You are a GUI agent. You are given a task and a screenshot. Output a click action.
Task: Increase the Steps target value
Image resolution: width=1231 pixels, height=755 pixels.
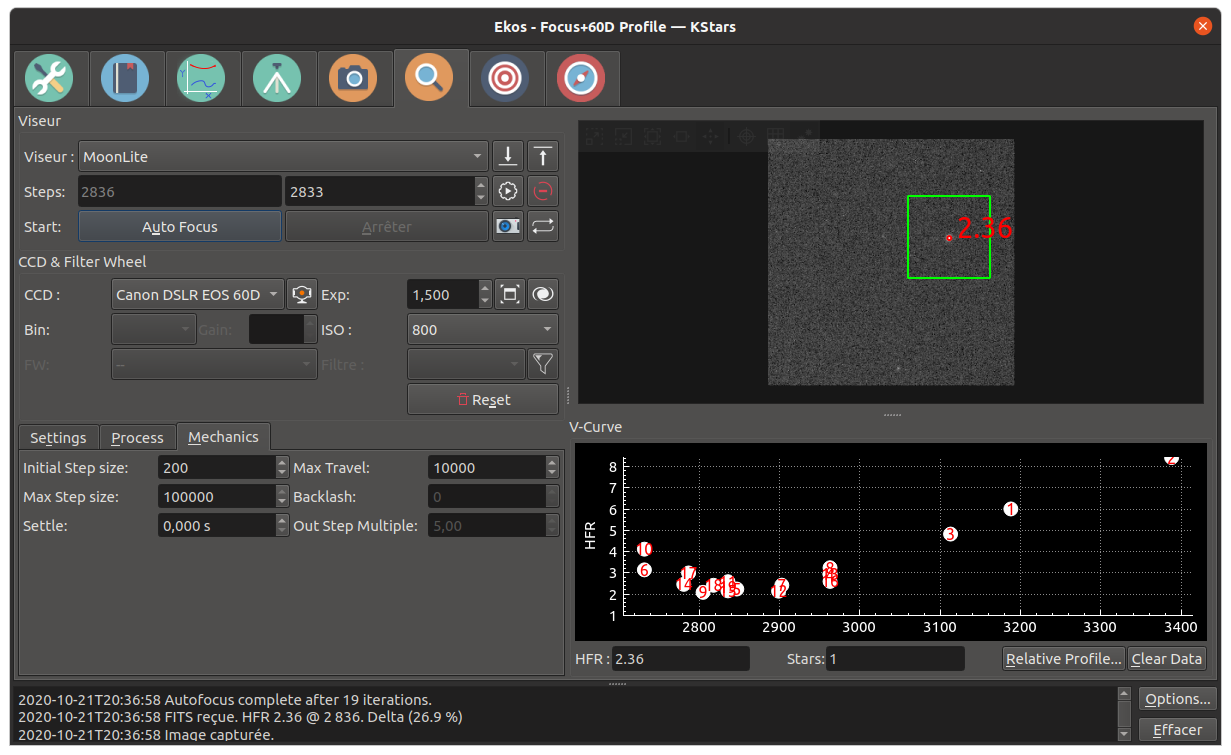(482, 184)
